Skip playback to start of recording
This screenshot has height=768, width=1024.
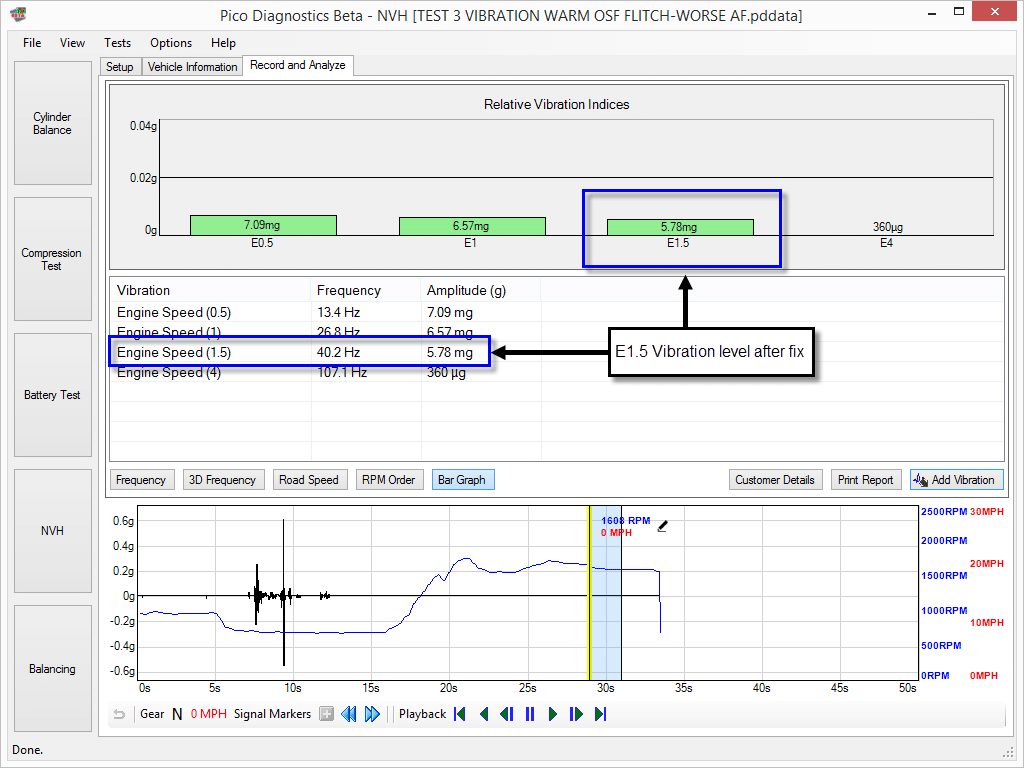460,714
